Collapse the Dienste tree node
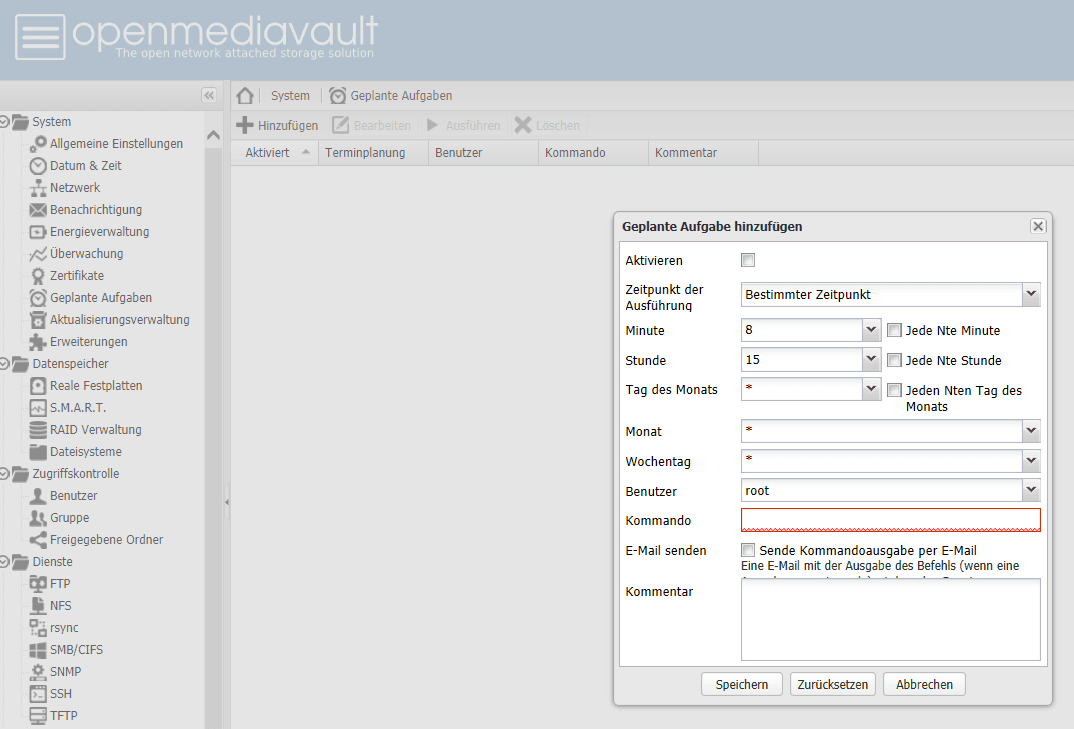The image size is (1074, 729). point(4,562)
